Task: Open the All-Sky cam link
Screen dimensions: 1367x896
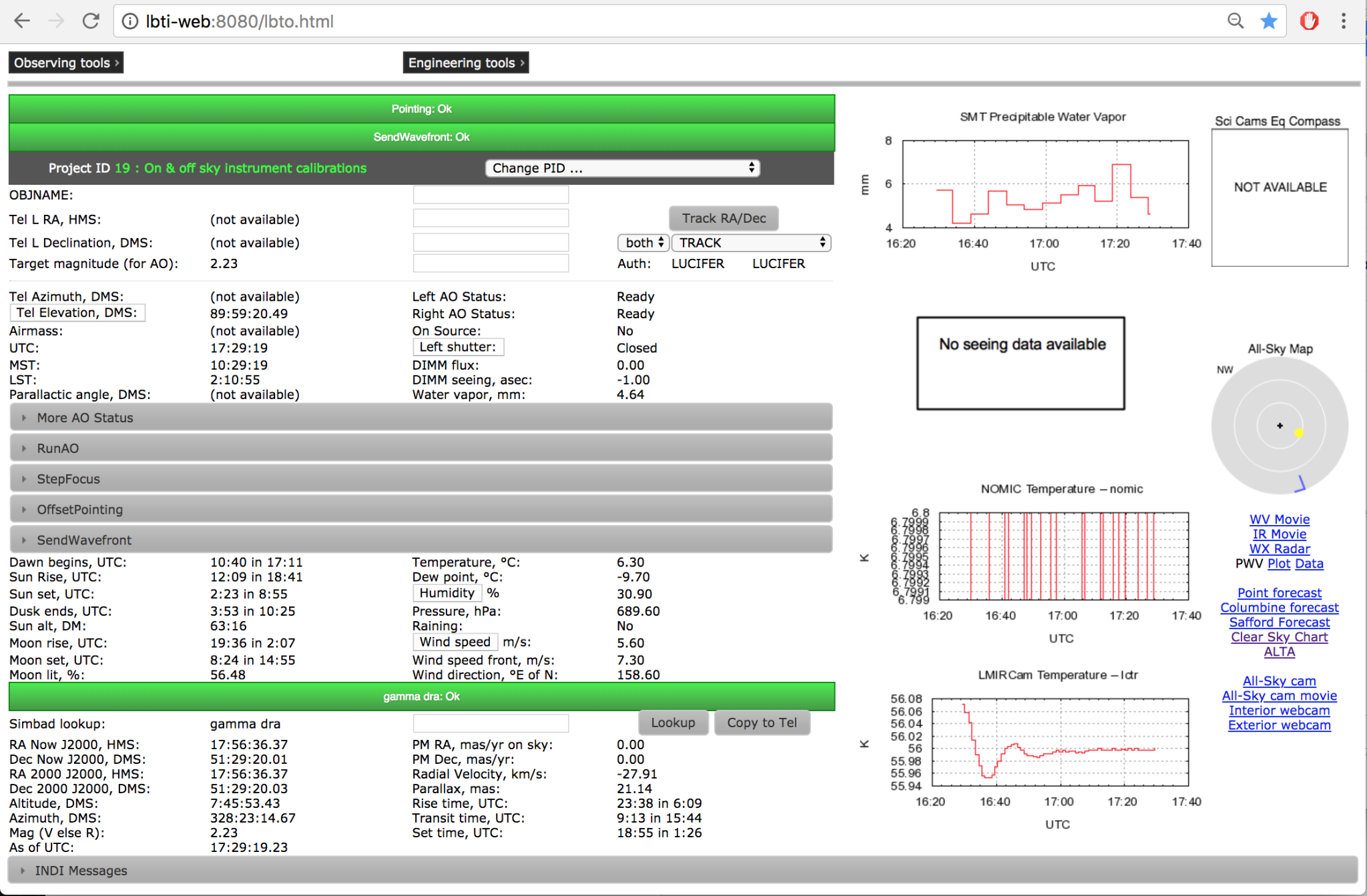Action: coord(1279,681)
